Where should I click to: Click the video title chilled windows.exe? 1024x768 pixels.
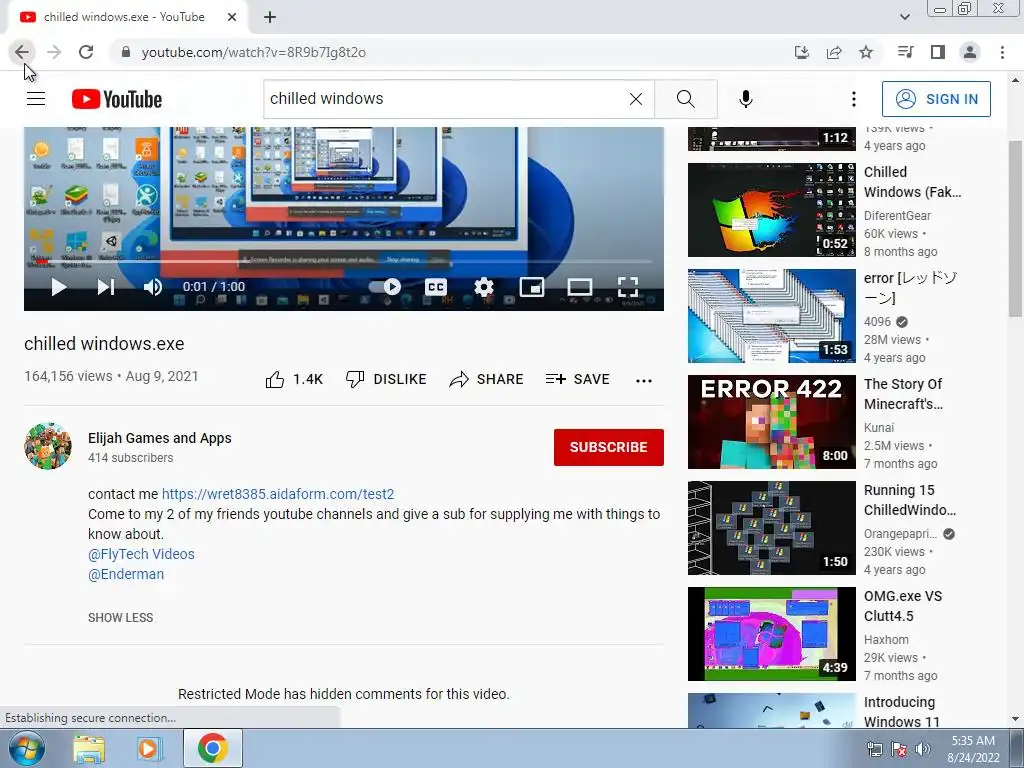pos(104,344)
